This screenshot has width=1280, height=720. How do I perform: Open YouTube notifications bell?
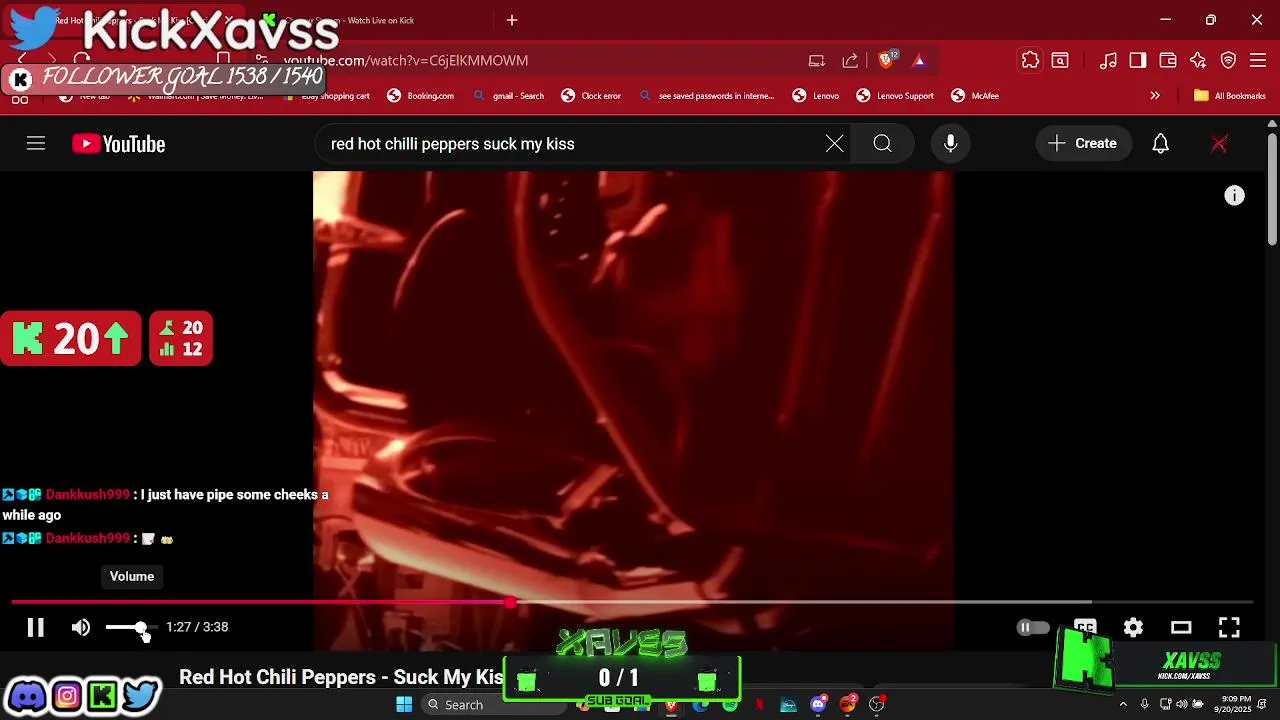pyautogui.click(x=1160, y=144)
